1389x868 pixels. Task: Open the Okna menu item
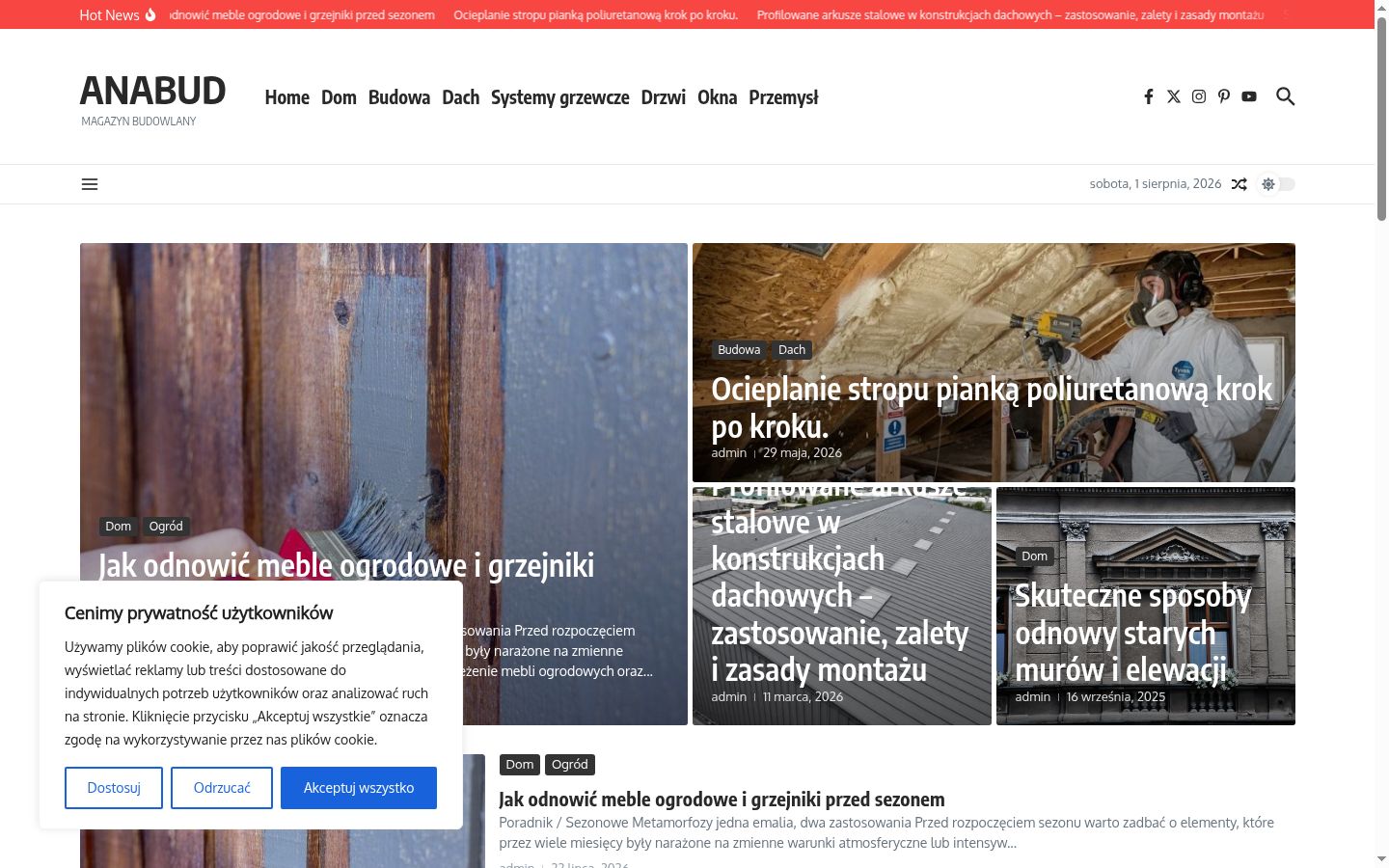[718, 97]
